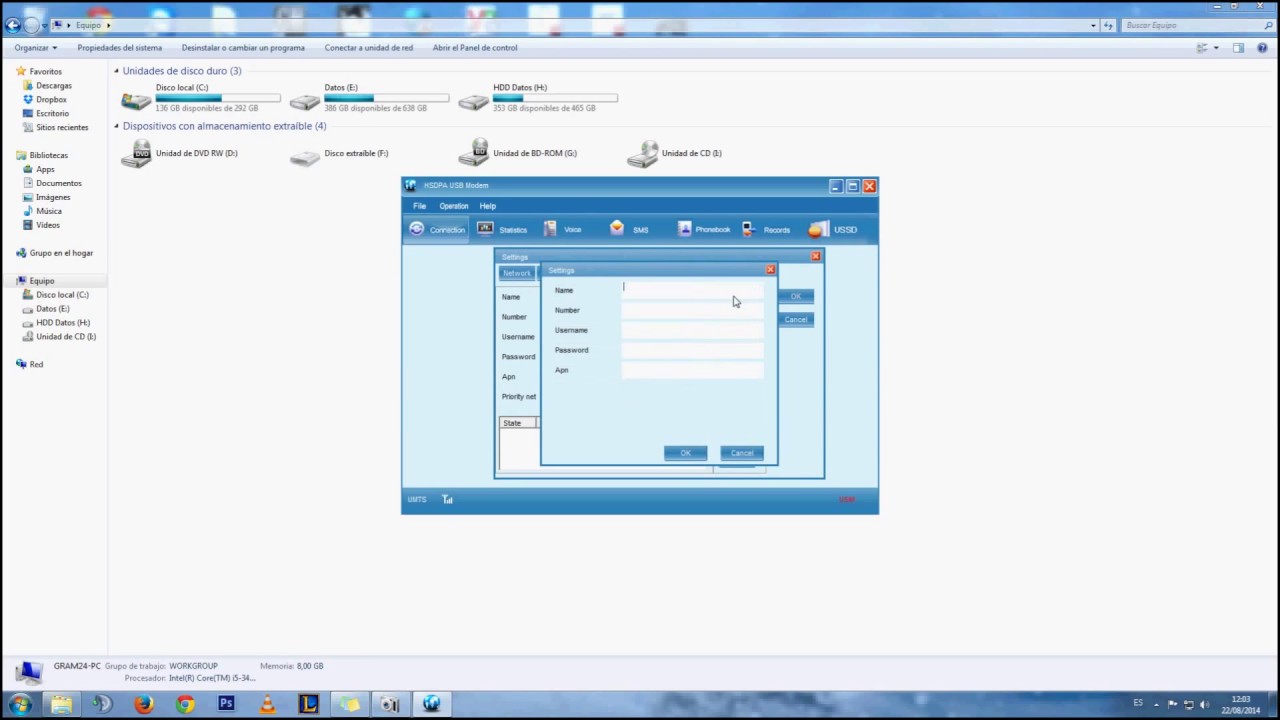Open the Windows Start menu
The image size is (1280, 720).
(20, 704)
